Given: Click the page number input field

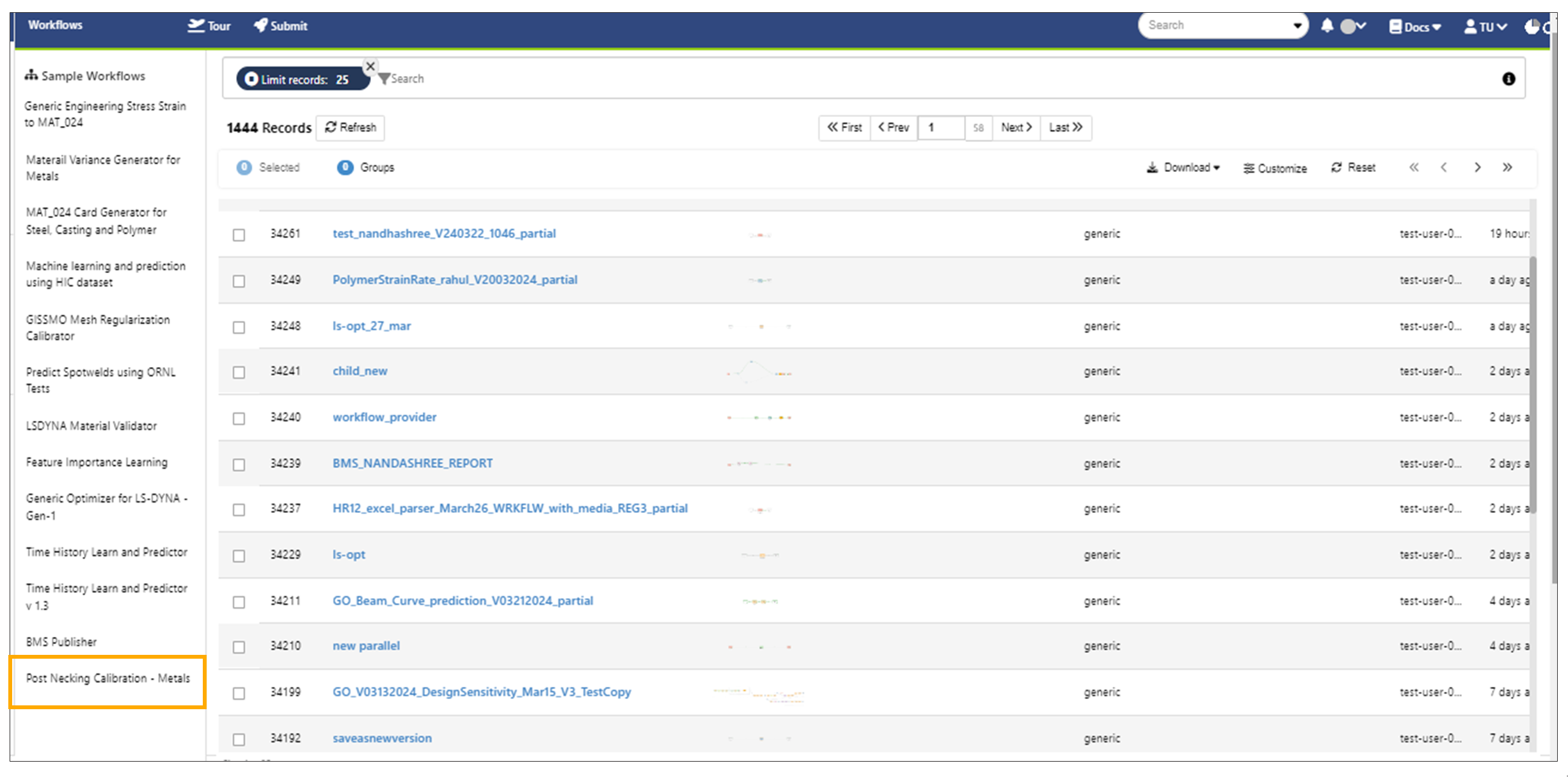Looking at the screenshot, I should 940,127.
